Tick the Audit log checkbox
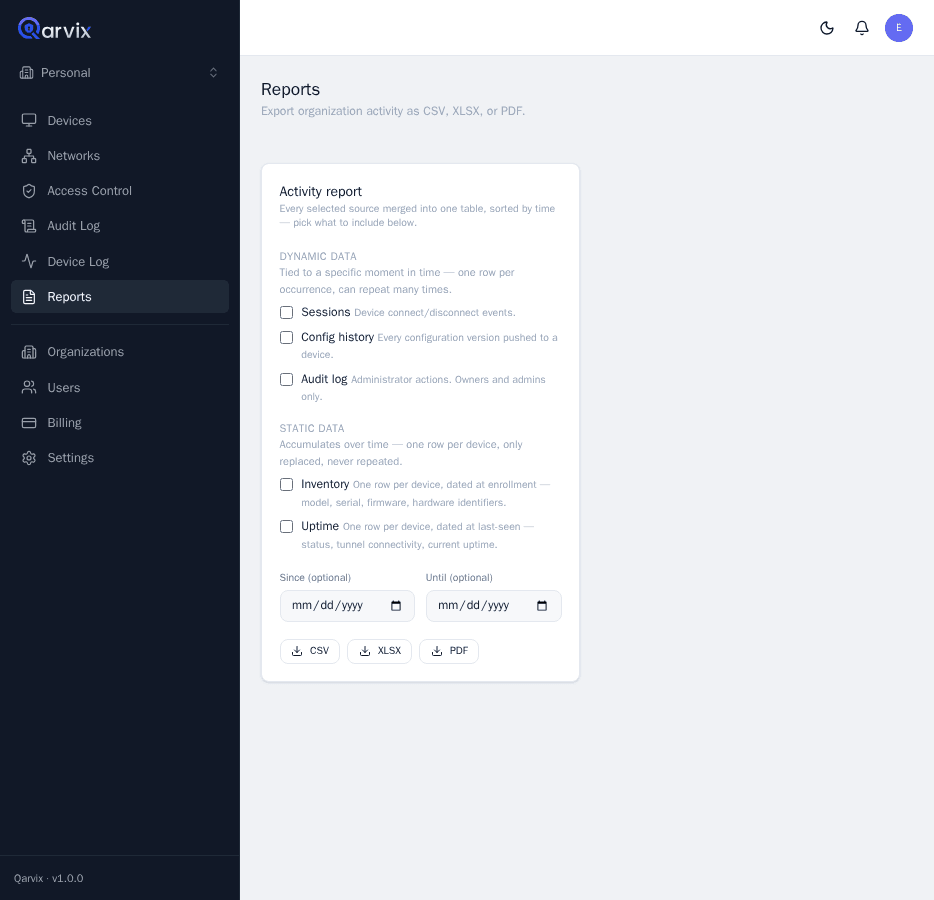Screen dimensions: 934x900 [287, 379]
